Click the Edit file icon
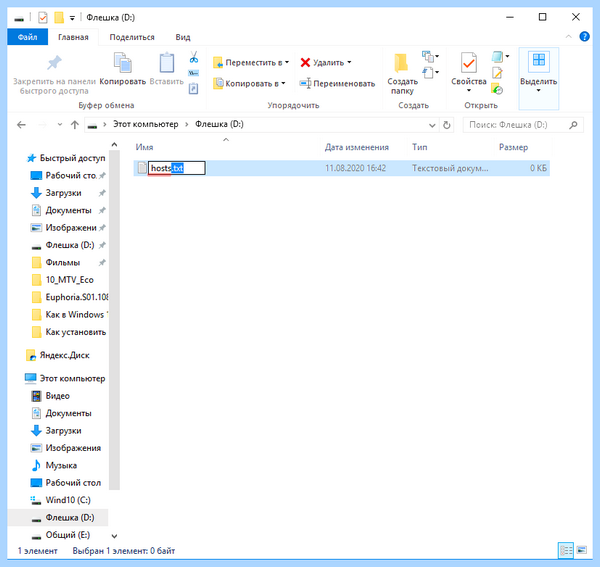Image resolution: width=600 pixels, height=567 pixels. (497, 73)
